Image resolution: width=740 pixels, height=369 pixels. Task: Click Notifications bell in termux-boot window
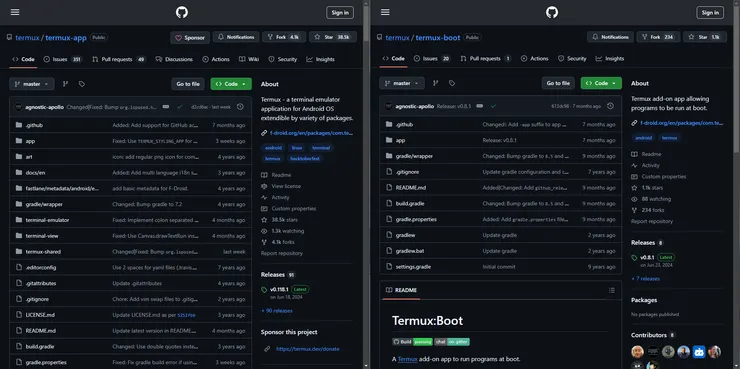point(610,37)
